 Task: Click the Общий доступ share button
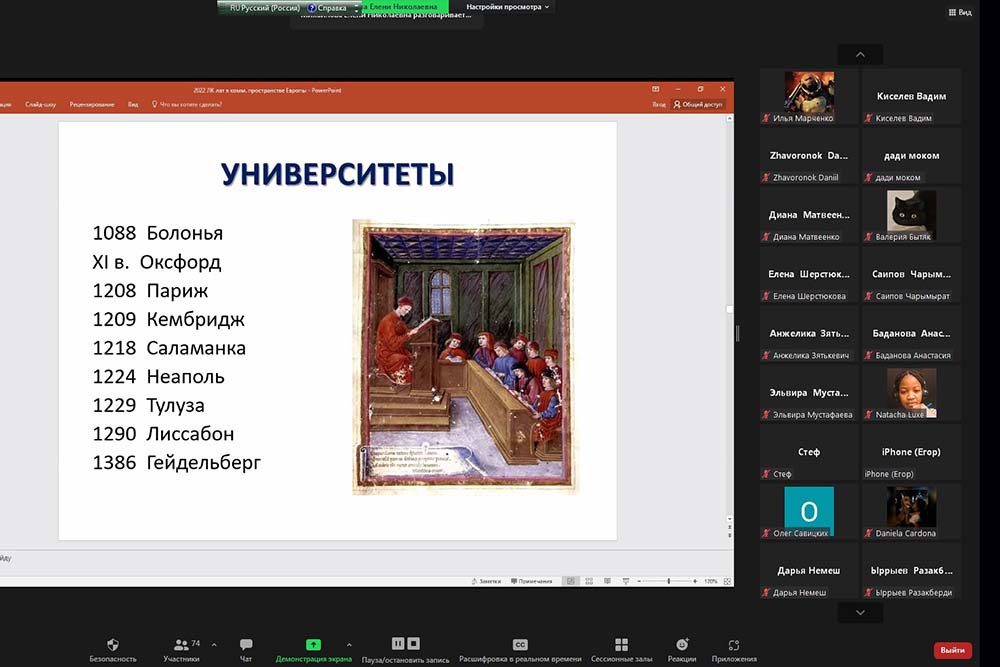pyautogui.click(x=698, y=104)
